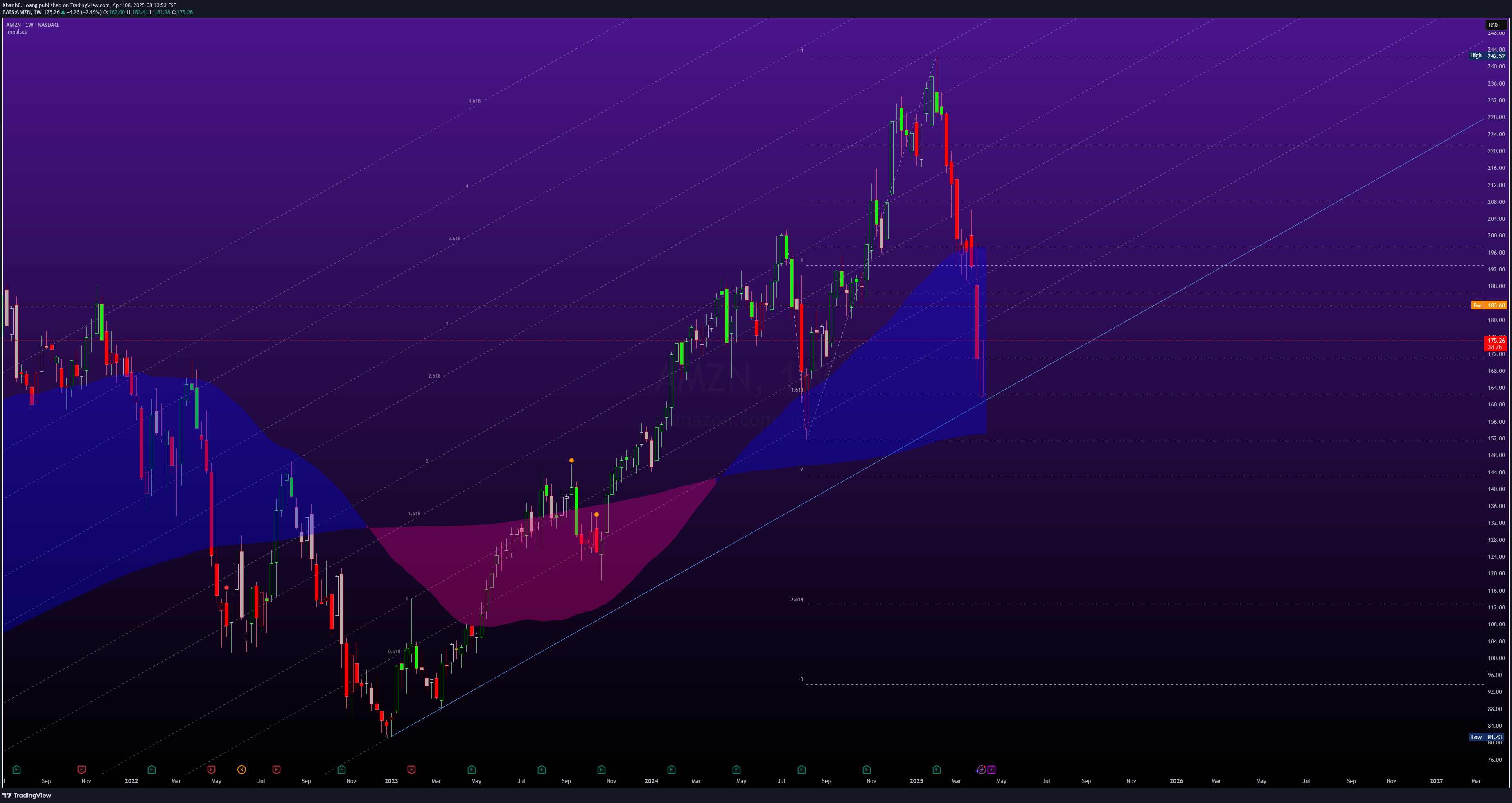This screenshot has width=1512, height=803.
Task: Click the orange S split marker
Action: (x=241, y=769)
